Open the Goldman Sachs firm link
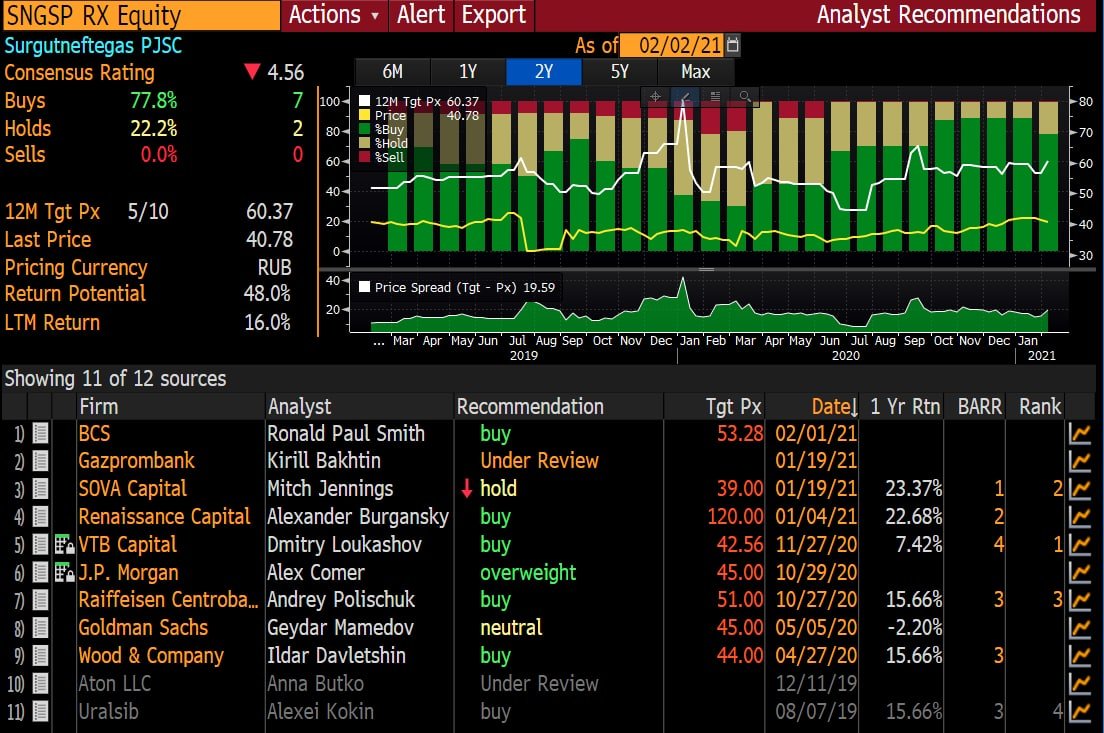This screenshot has width=1104, height=733. (143, 627)
